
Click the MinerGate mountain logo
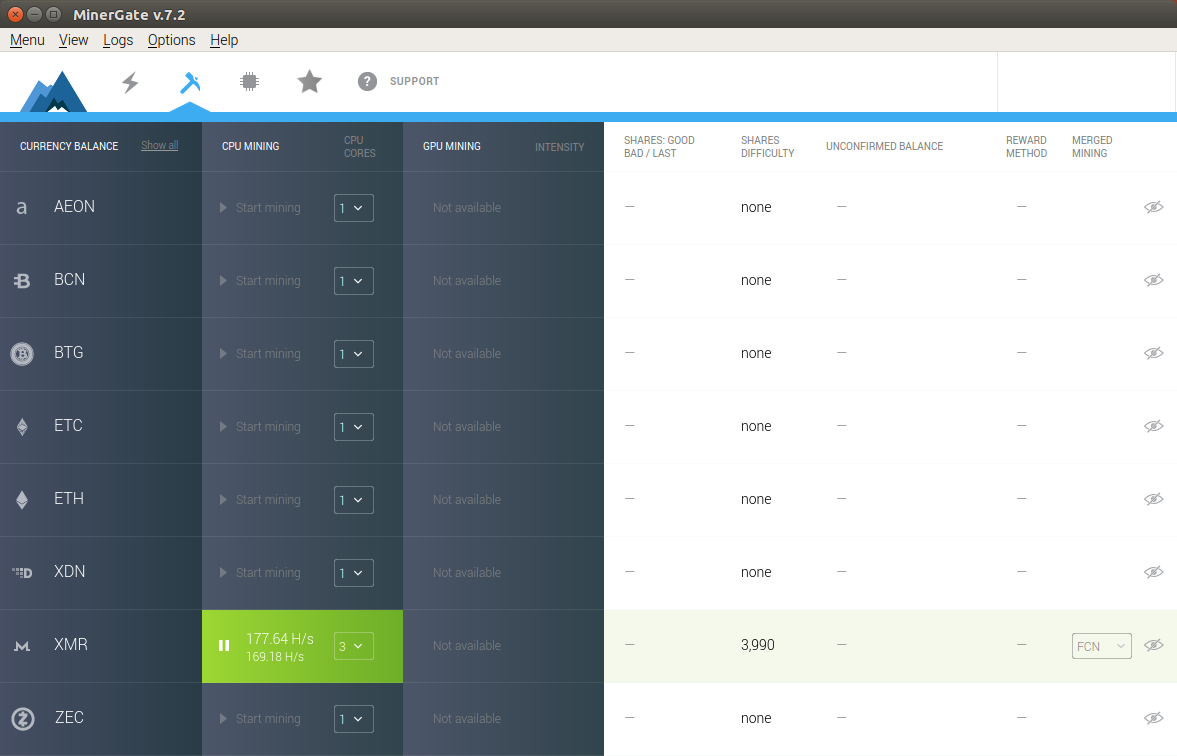53,92
